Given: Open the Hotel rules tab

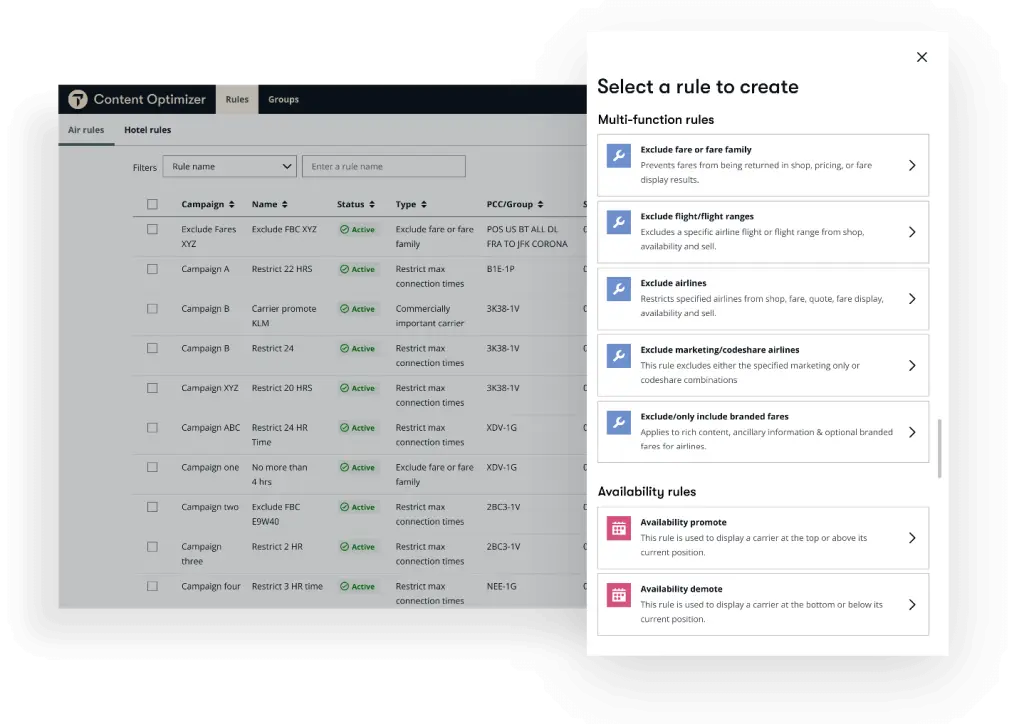Looking at the screenshot, I should pyautogui.click(x=147, y=130).
